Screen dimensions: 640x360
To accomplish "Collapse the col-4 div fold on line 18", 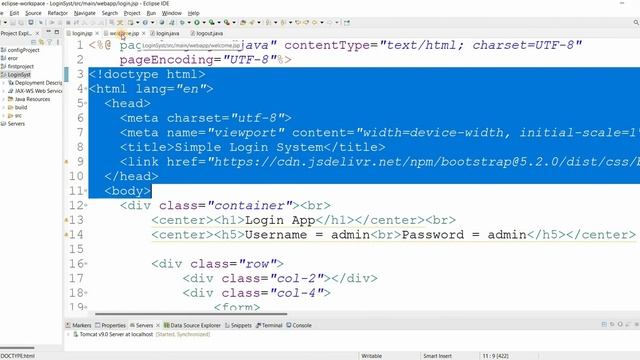I will tap(86, 293).
